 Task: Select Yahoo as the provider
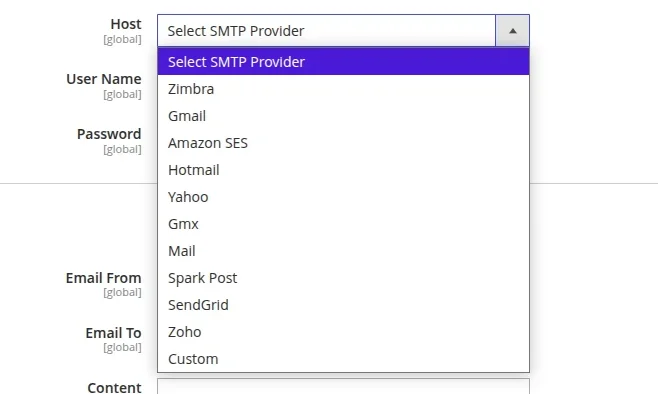343,197
